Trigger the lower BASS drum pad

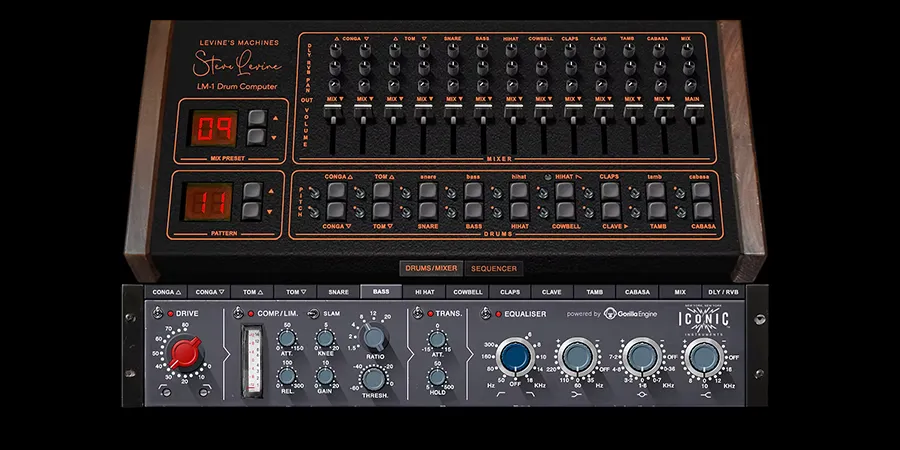[474, 211]
